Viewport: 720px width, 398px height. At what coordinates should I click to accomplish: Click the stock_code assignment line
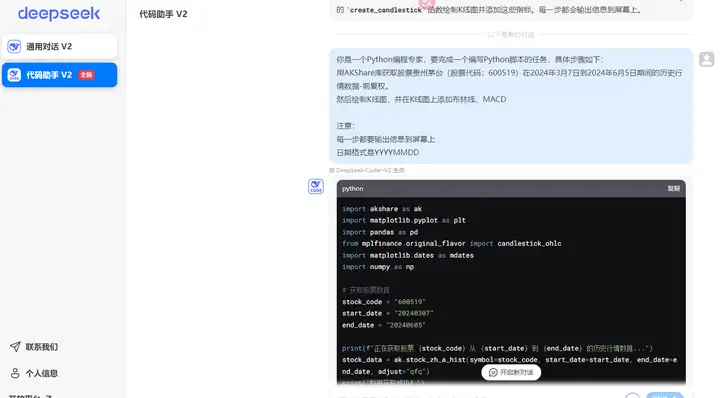pos(383,302)
